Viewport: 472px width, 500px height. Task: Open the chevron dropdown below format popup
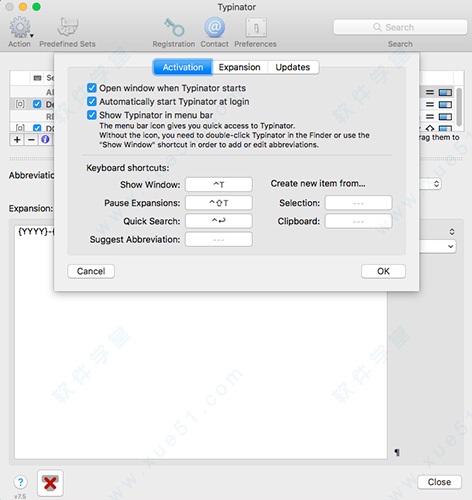click(x=450, y=246)
